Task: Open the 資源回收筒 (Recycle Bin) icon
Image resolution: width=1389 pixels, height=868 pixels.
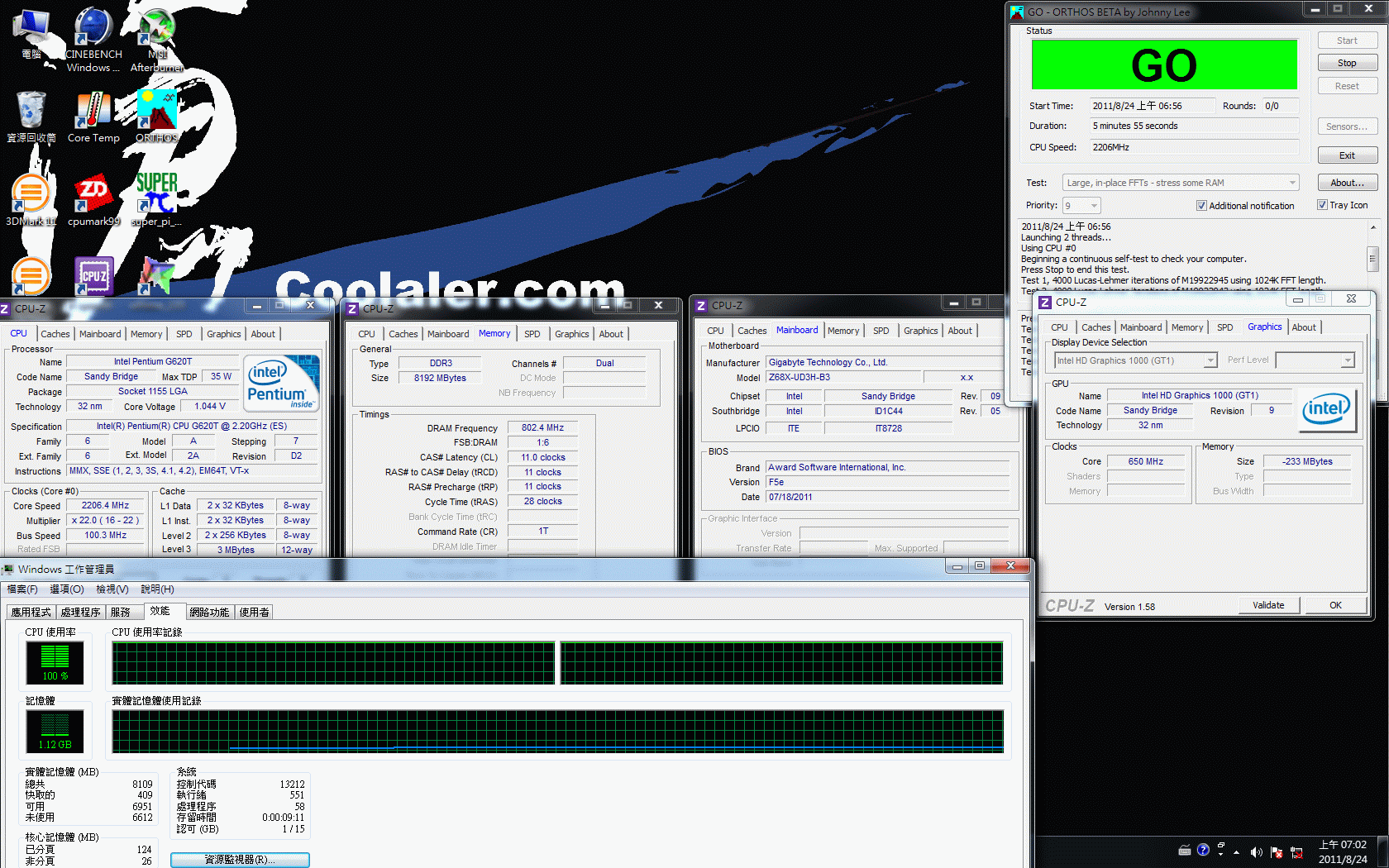Action: coord(31,117)
